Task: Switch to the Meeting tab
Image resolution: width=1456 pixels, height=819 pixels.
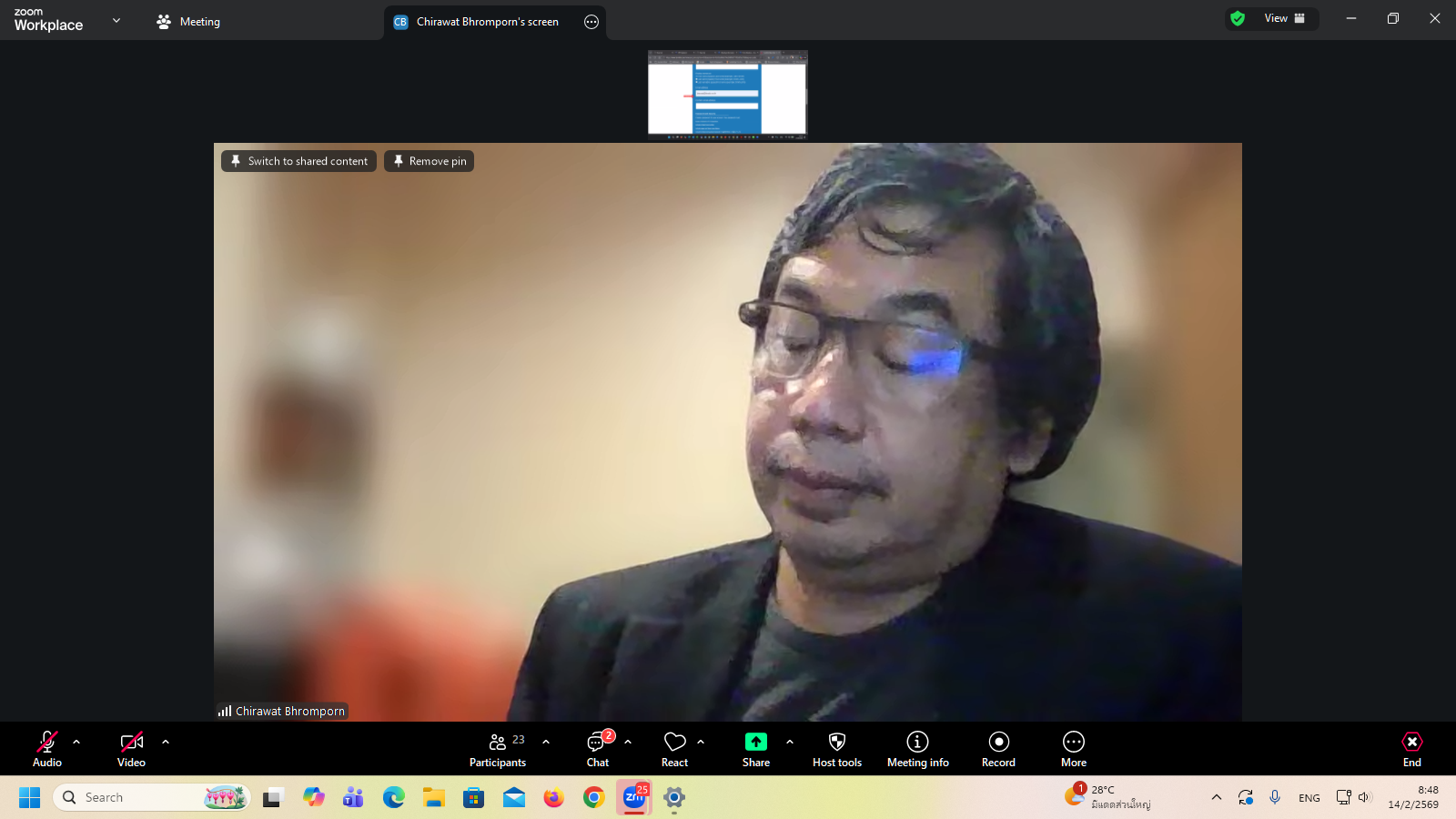Action: pyautogui.click(x=188, y=22)
